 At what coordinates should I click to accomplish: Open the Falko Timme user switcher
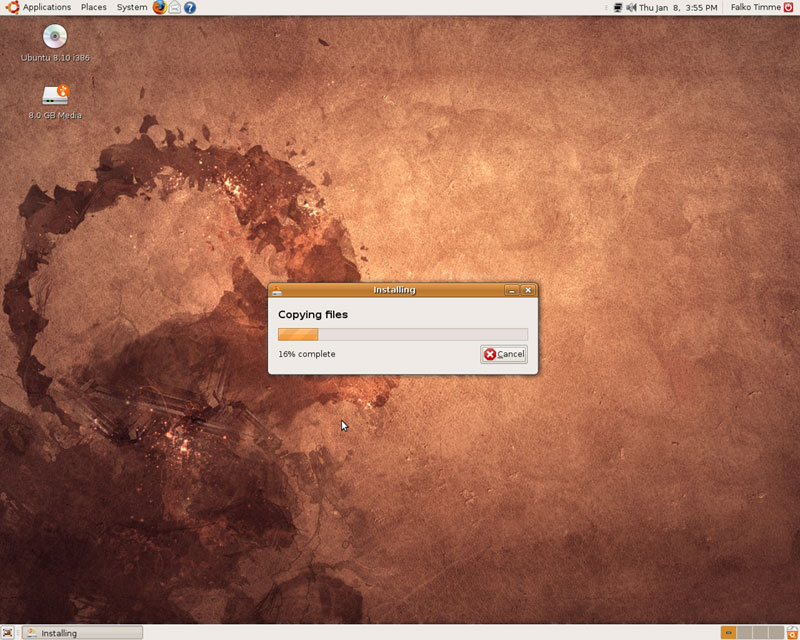pyautogui.click(x=756, y=7)
